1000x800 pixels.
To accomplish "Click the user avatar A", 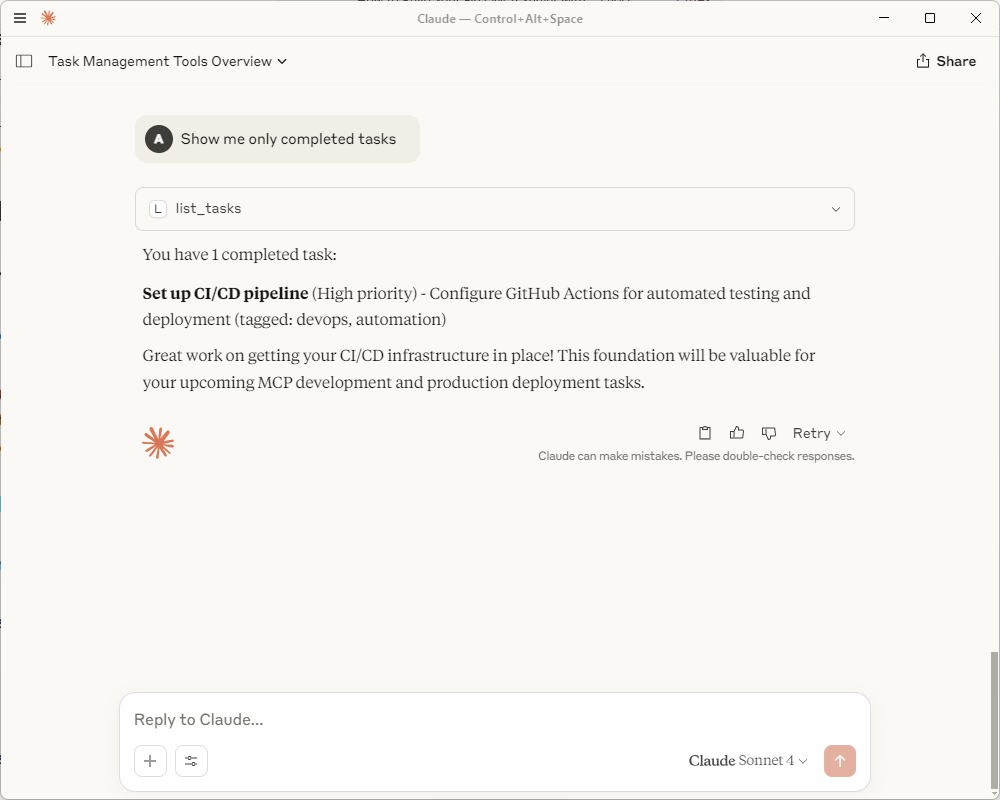I will point(159,139).
